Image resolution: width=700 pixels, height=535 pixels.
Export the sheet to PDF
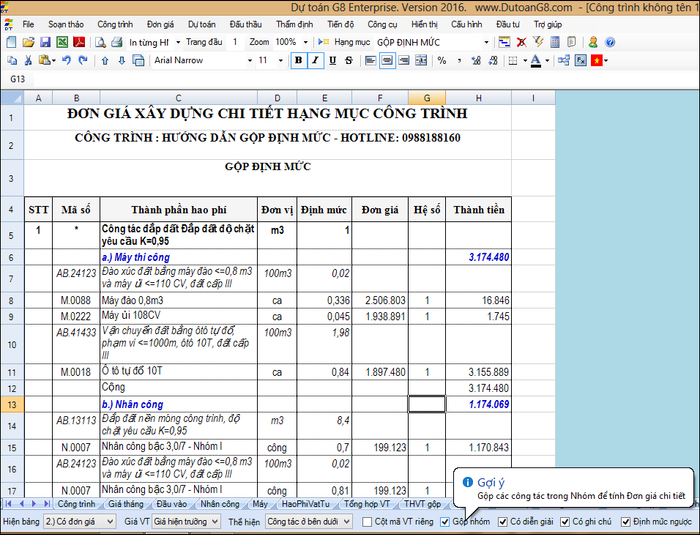point(78,43)
